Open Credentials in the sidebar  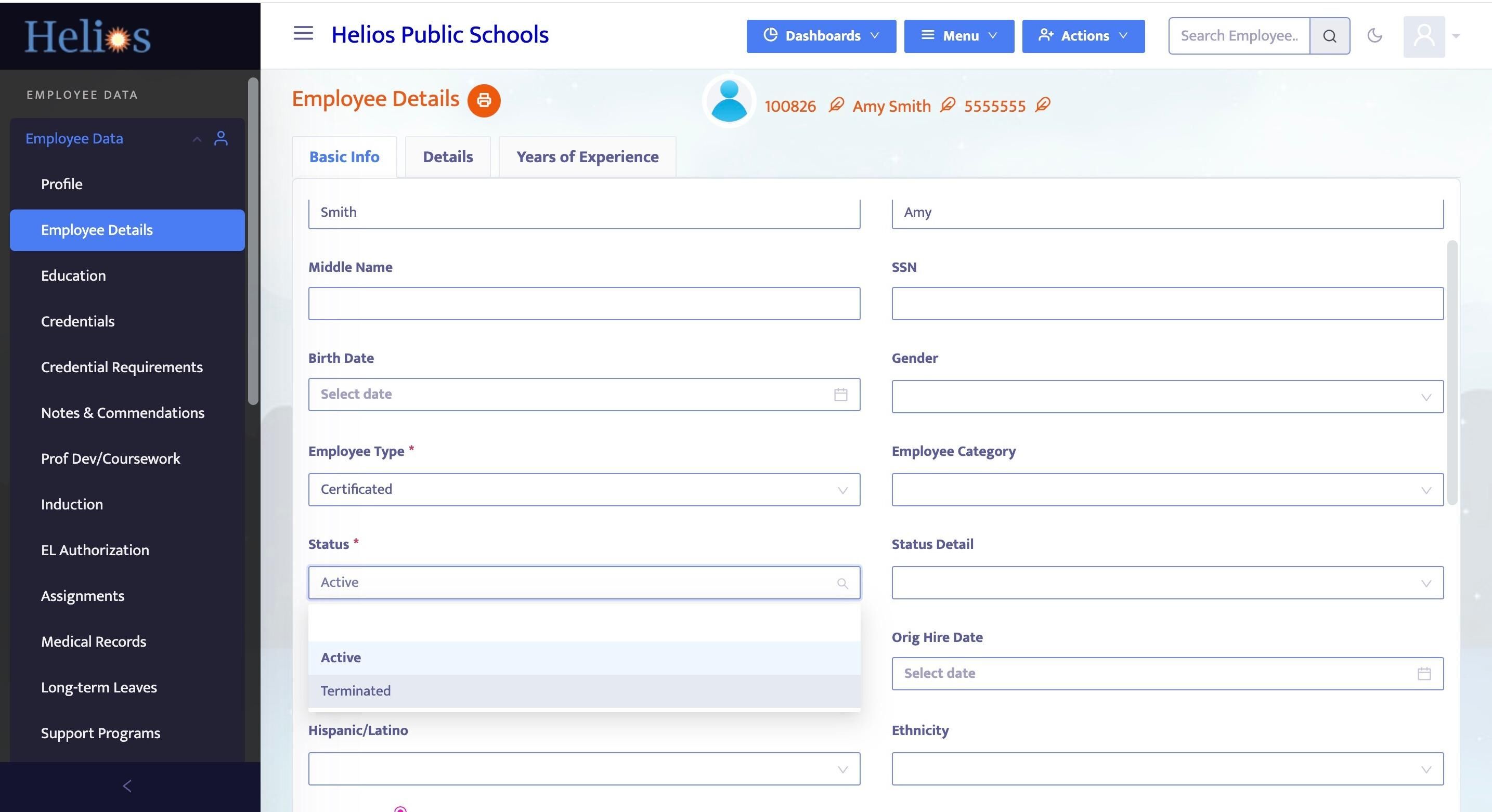[77, 321]
